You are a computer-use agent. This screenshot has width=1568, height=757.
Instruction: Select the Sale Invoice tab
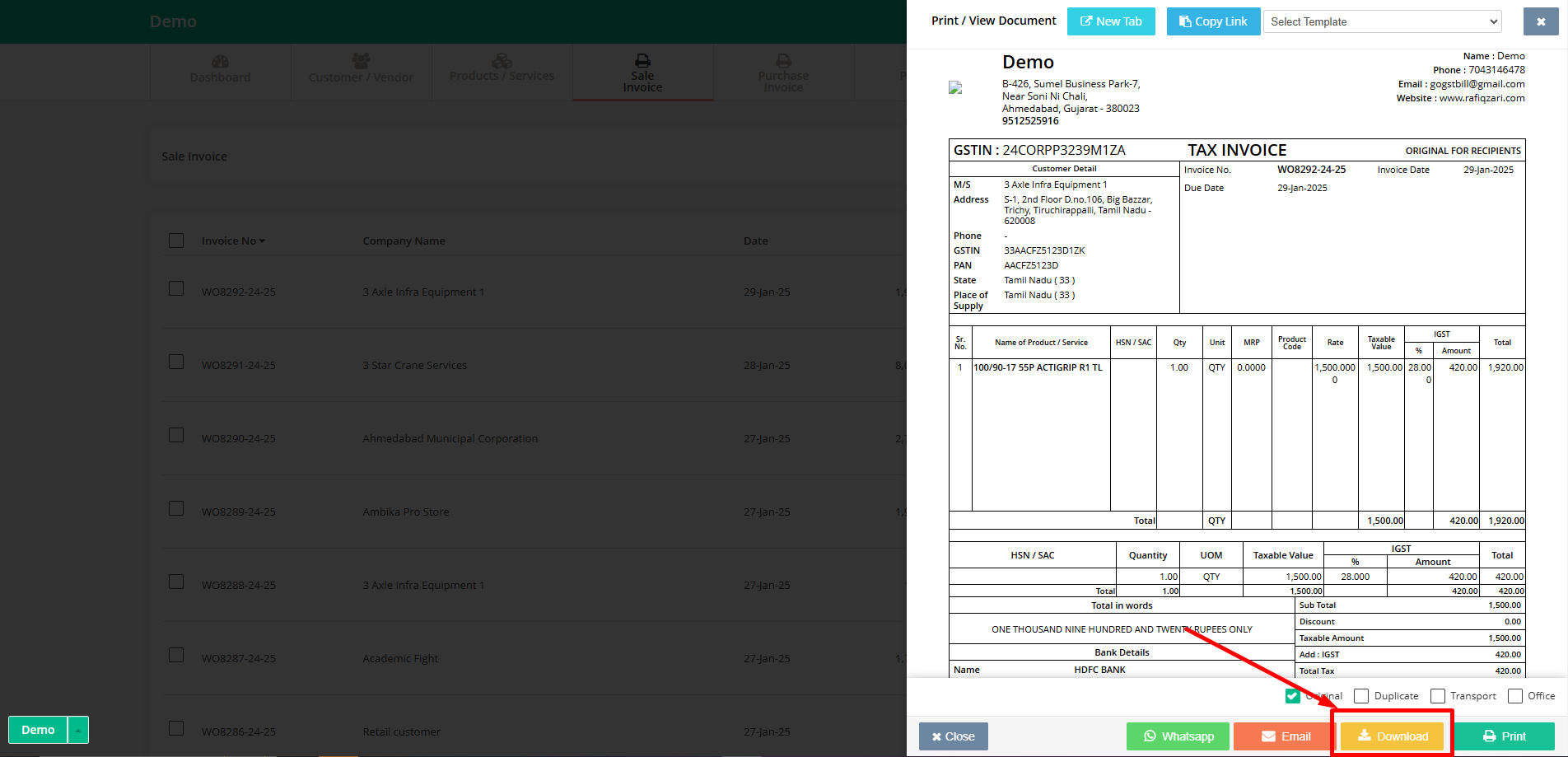(x=642, y=74)
